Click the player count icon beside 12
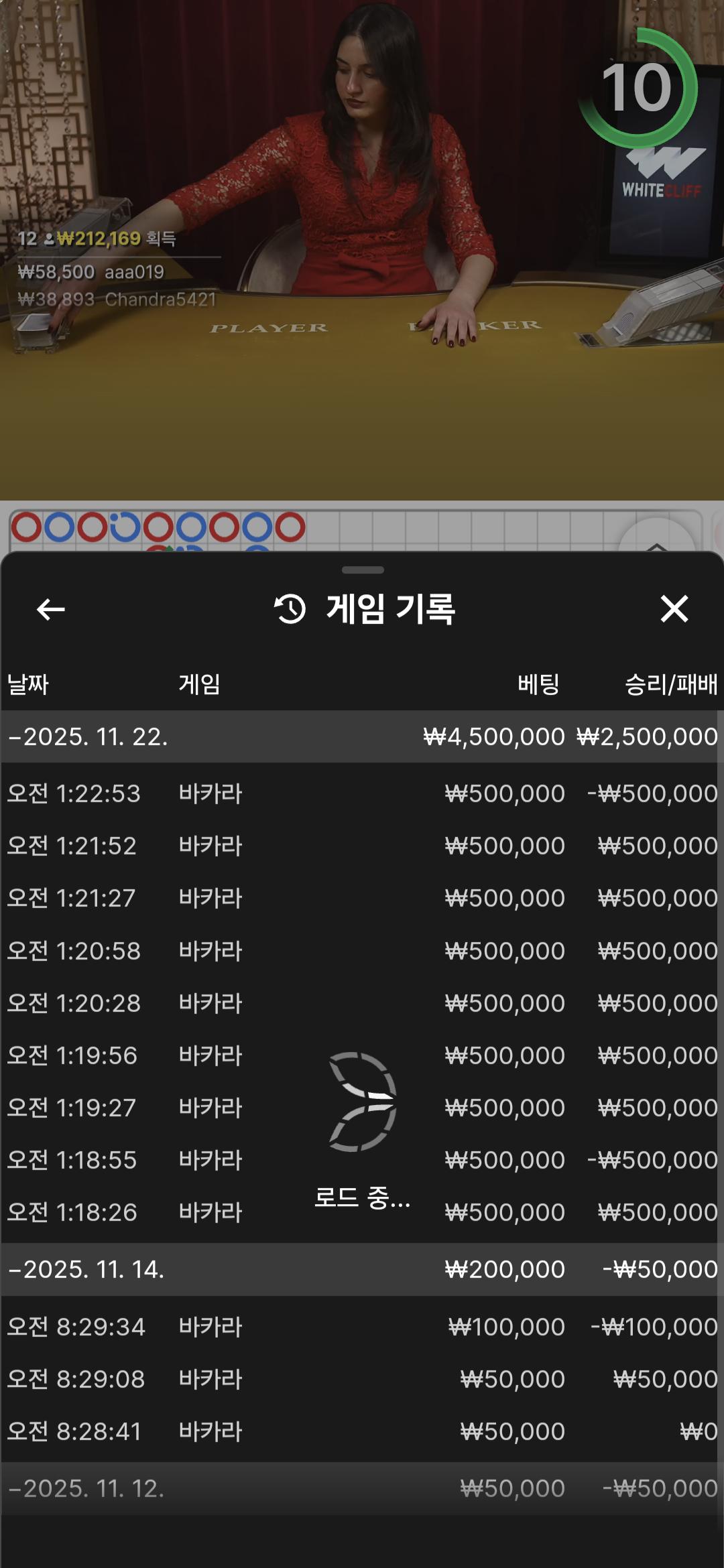The width and height of the screenshot is (724, 1568). [49, 239]
